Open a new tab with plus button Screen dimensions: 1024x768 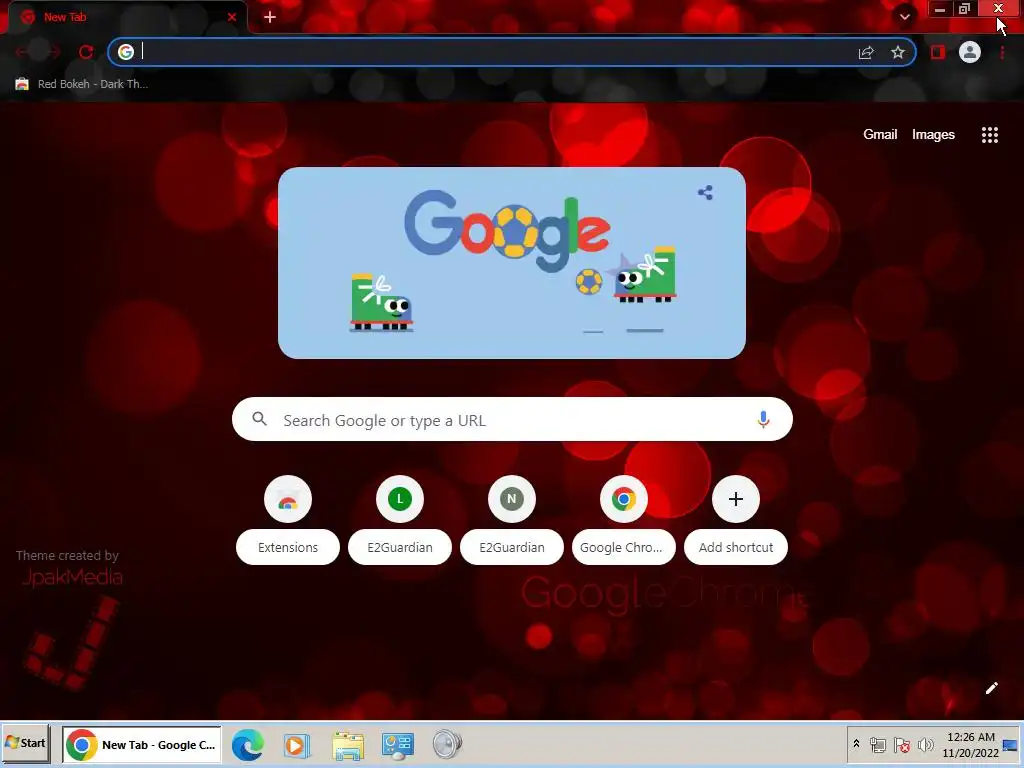(270, 17)
